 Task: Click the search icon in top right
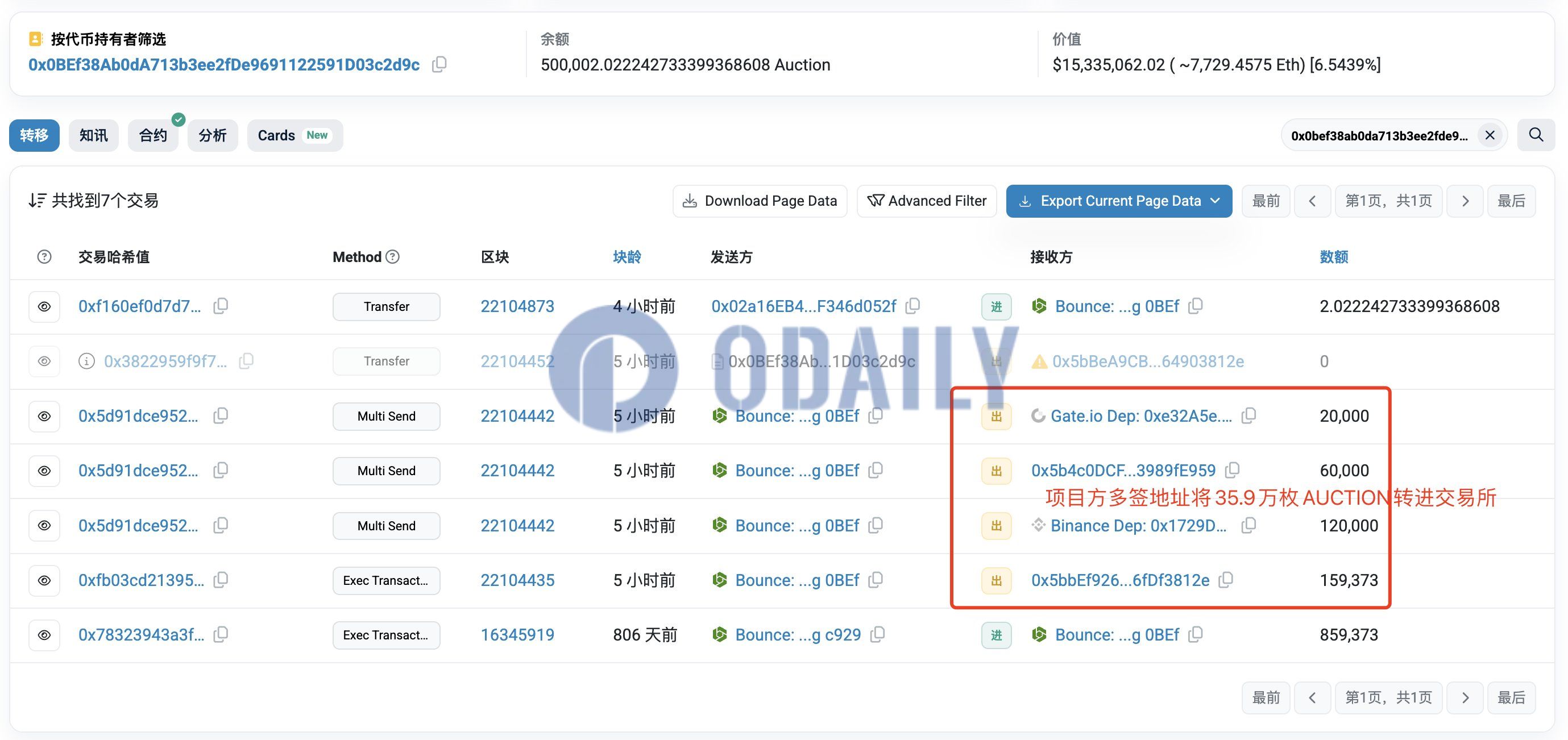pos(1536,135)
